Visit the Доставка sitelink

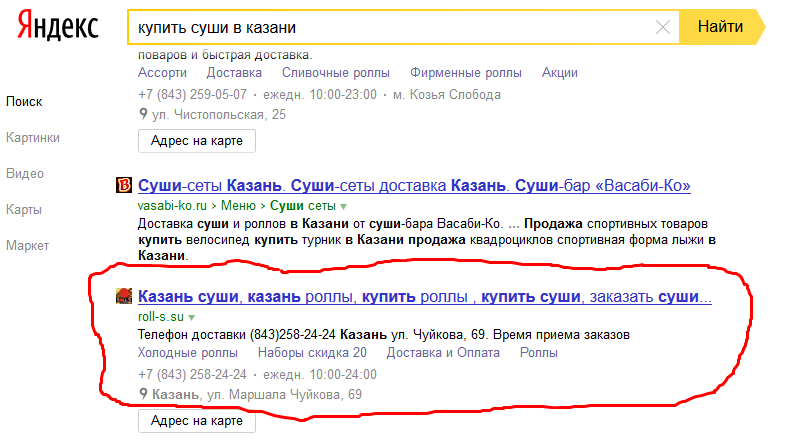coord(234,73)
